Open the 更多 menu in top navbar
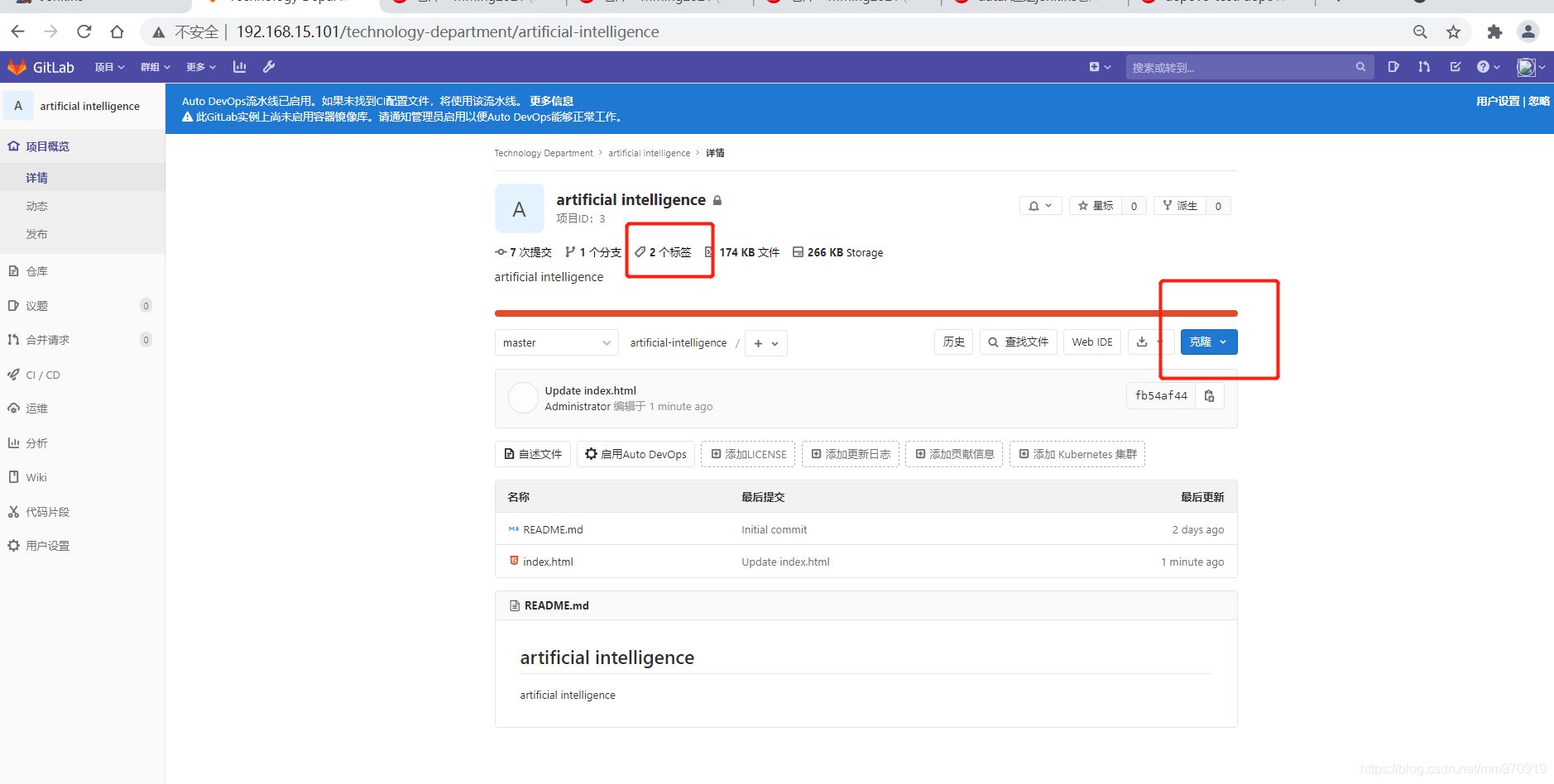The height and width of the screenshot is (784, 1554). pos(200,67)
